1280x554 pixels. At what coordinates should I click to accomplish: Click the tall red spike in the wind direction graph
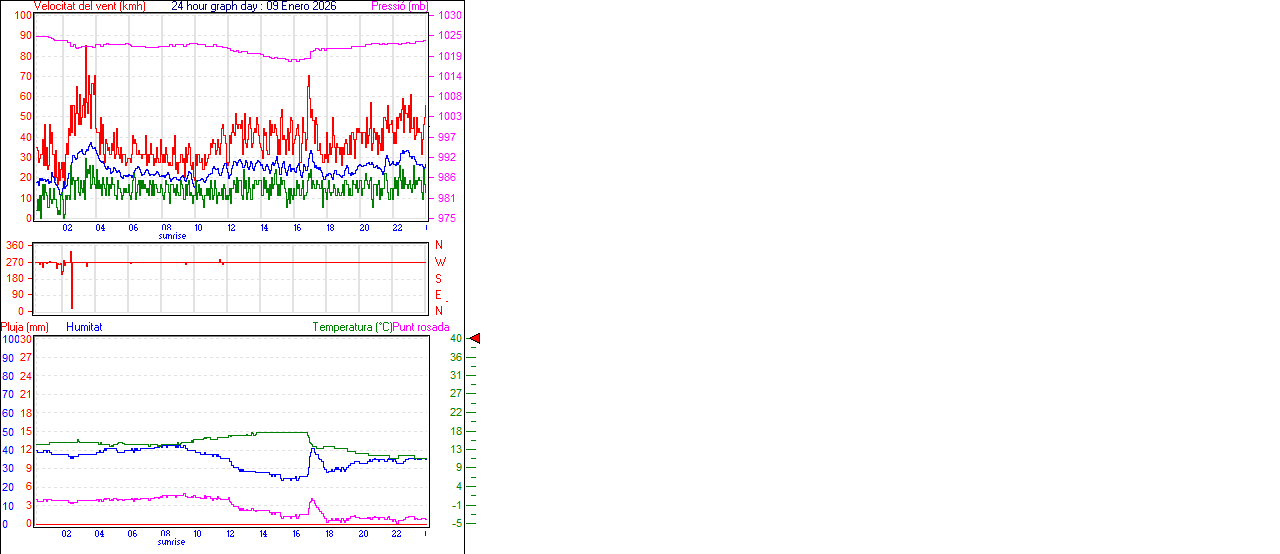coord(71,280)
